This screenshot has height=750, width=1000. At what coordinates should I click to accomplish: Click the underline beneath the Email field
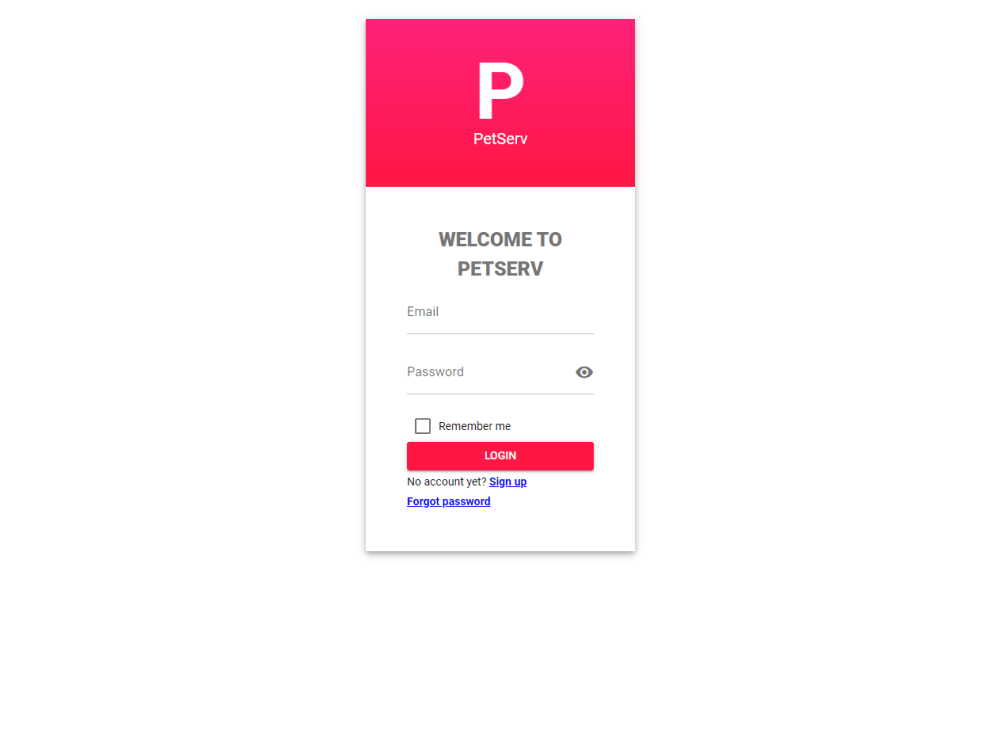click(500, 334)
